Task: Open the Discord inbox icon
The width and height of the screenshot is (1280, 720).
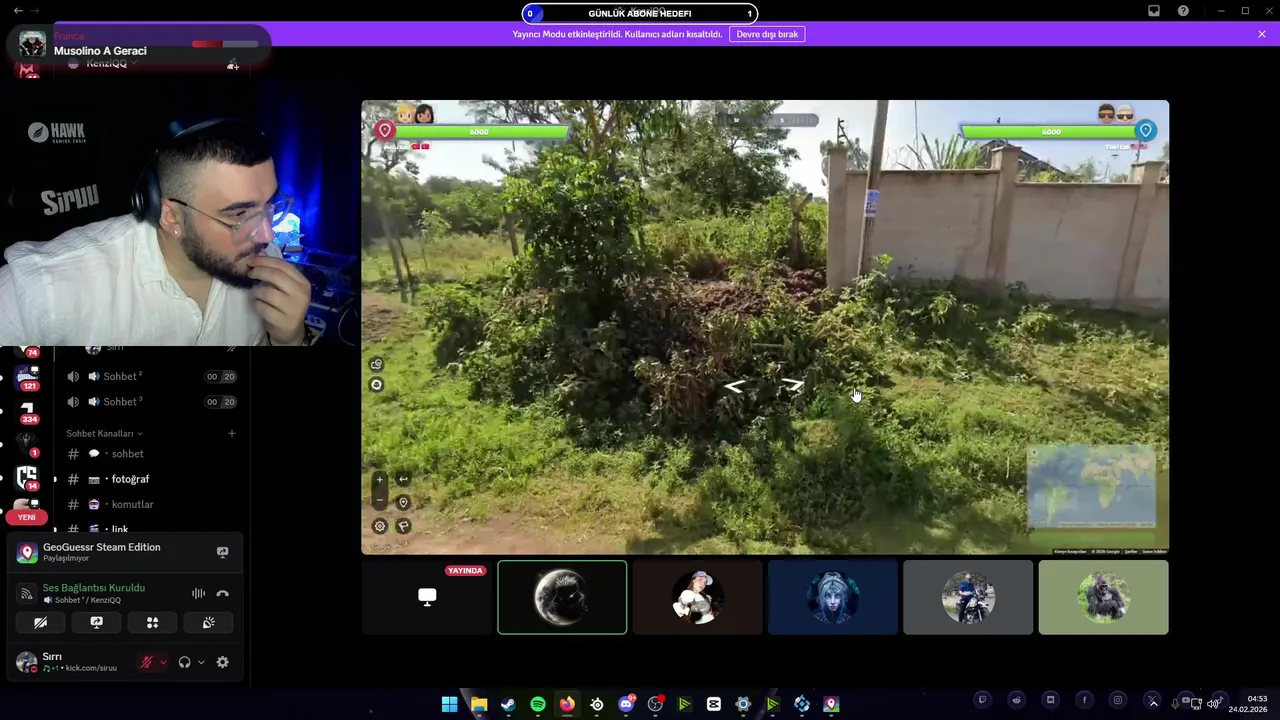Action: pos(1154,11)
